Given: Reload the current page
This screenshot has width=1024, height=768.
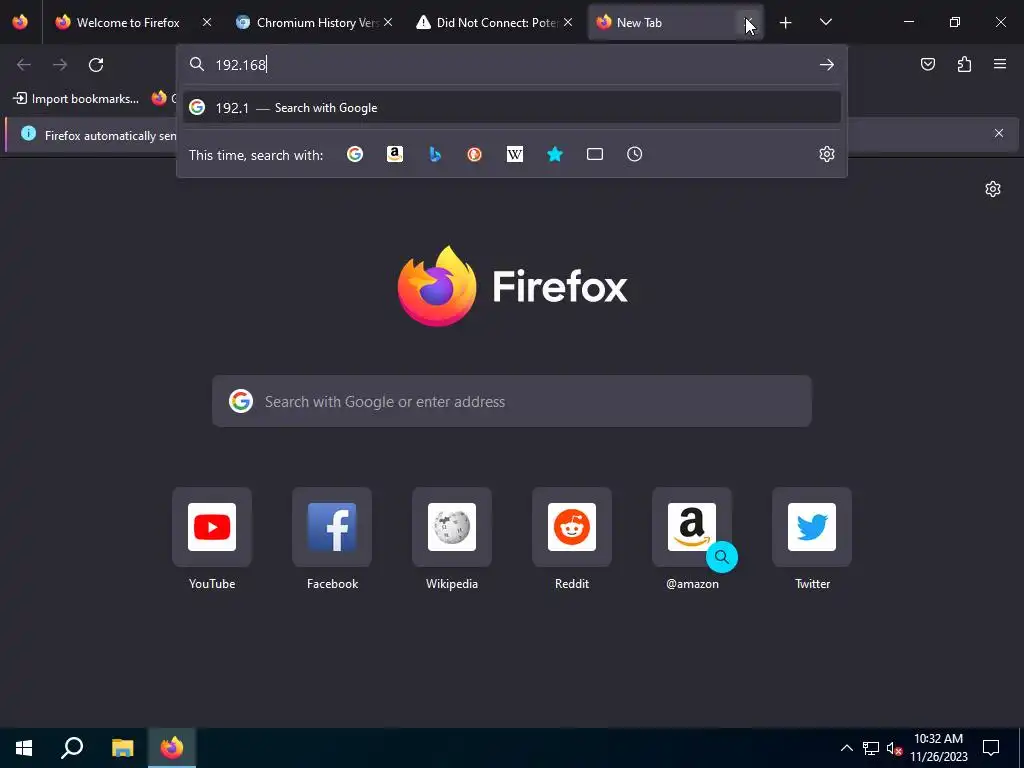Looking at the screenshot, I should click(96, 65).
